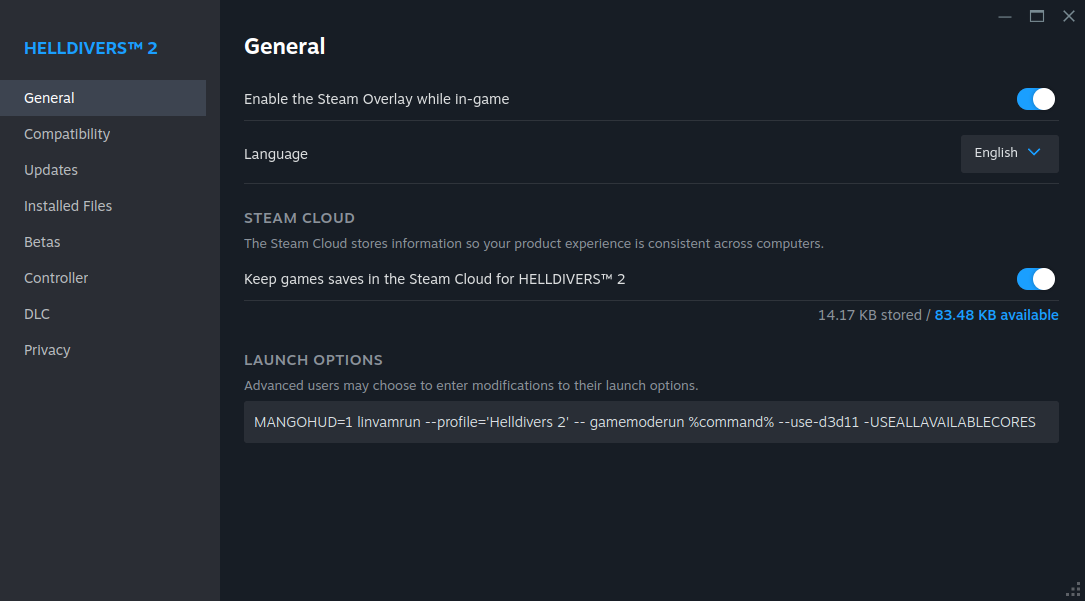The width and height of the screenshot is (1085, 601).
Task: Go to Installed Files section
Action: click(x=103, y=206)
